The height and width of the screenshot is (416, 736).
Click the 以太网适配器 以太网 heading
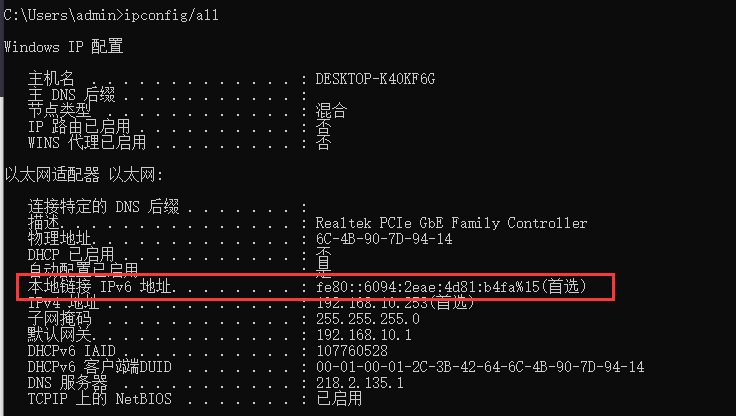(84, 175)
